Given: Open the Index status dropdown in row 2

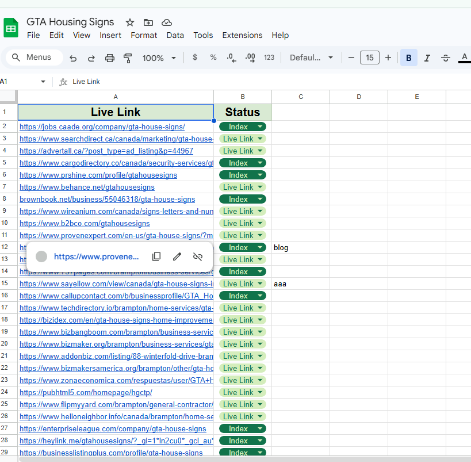Looking at the screenshot, I should click(242, 127).
